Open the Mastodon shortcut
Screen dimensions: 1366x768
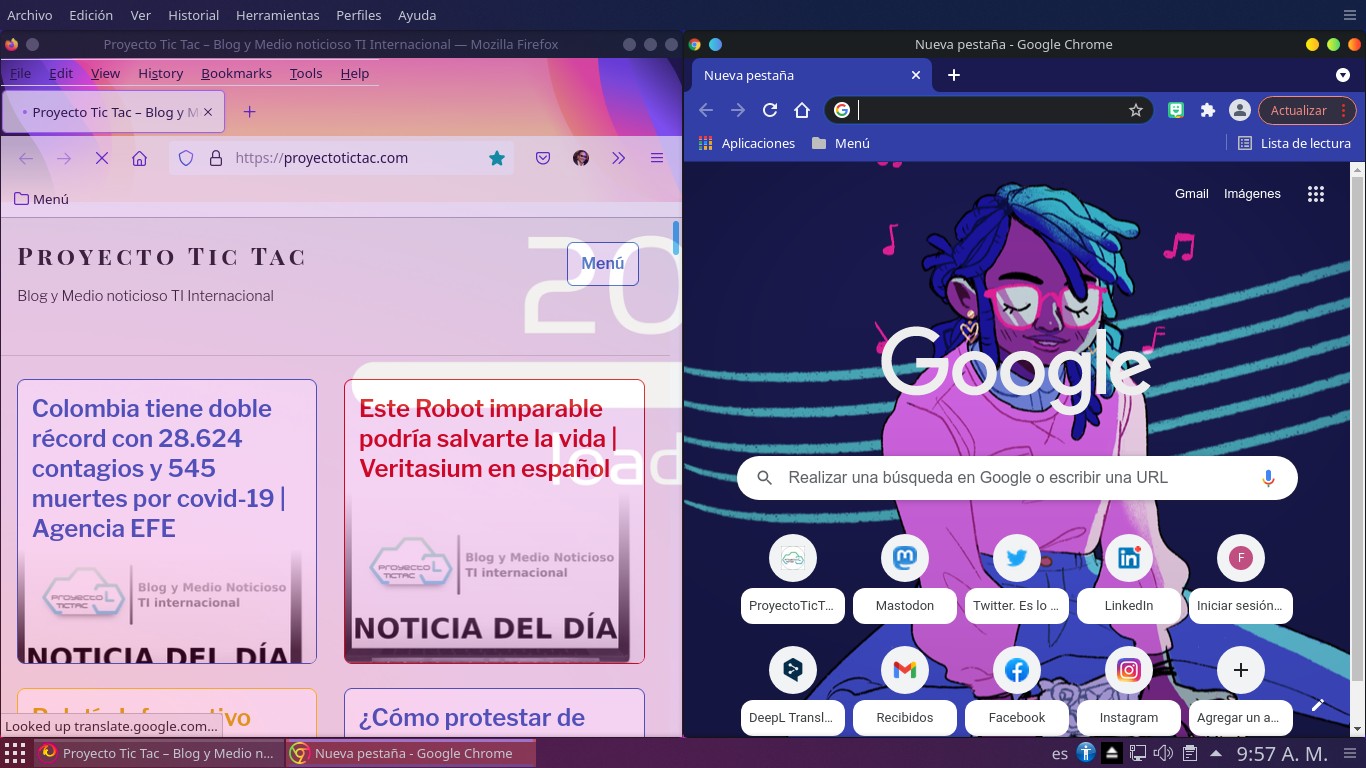tap(904, 580)
